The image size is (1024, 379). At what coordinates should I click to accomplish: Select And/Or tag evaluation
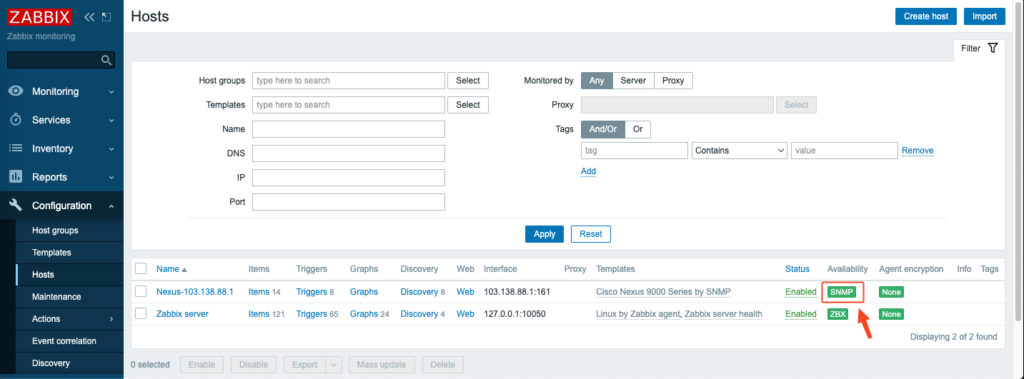click(x=603, y=129)
